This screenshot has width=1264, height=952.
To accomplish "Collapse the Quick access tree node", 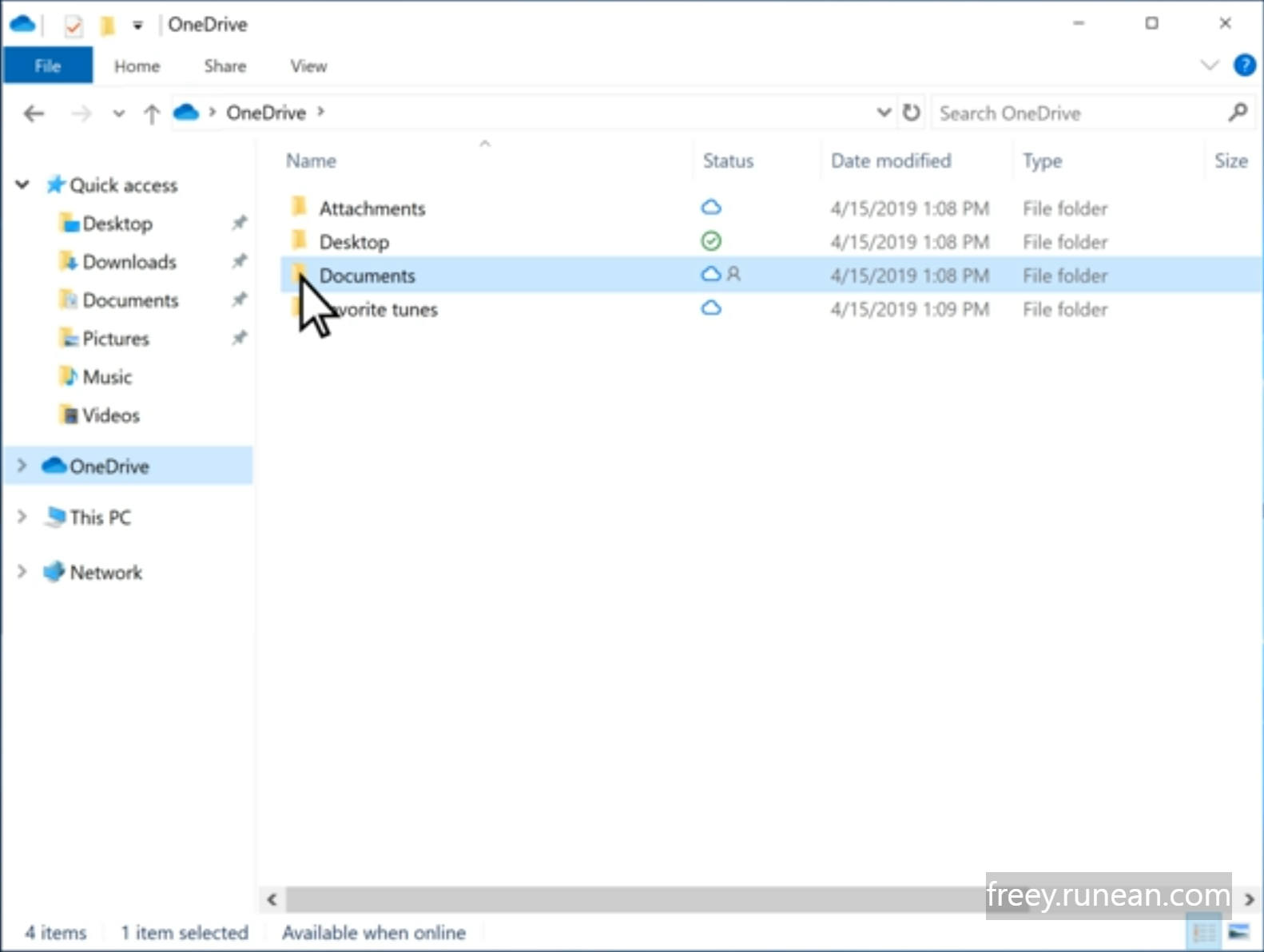I will 22,184.
